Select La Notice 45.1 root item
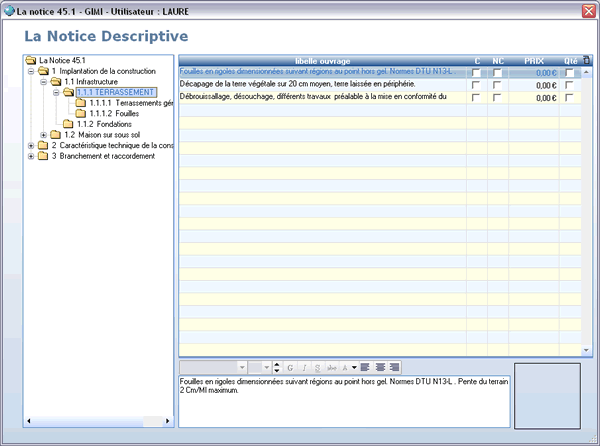600x446 pixels. pos(62,60)
